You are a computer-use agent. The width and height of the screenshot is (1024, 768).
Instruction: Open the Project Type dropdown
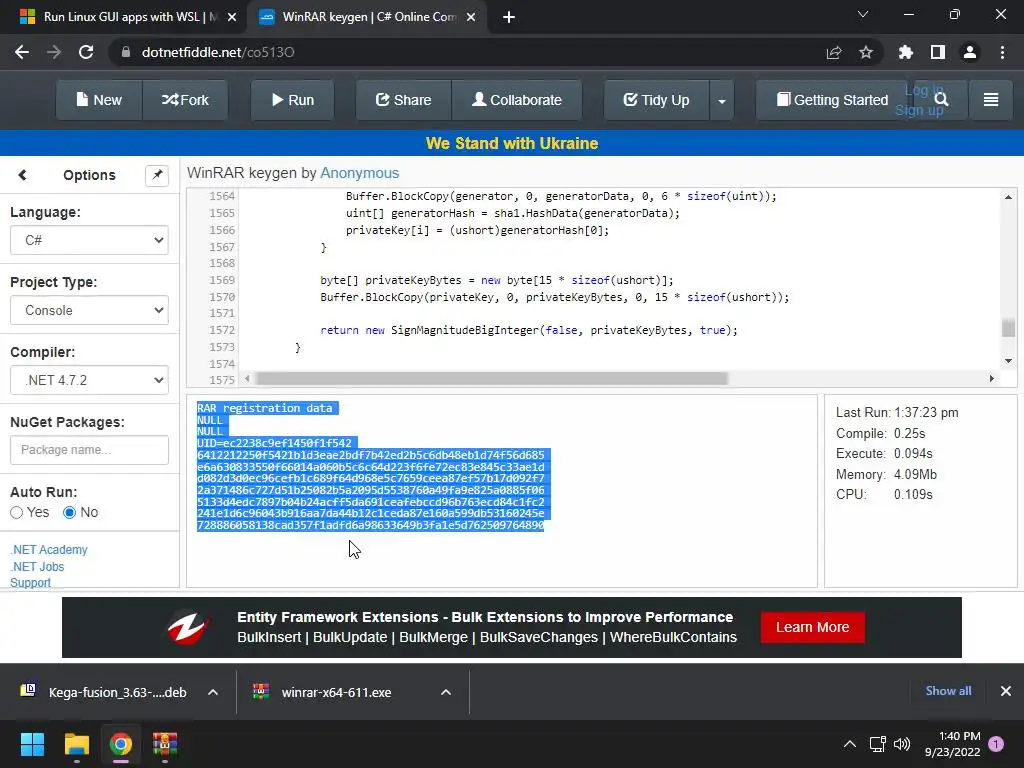(x=89, y=310)
